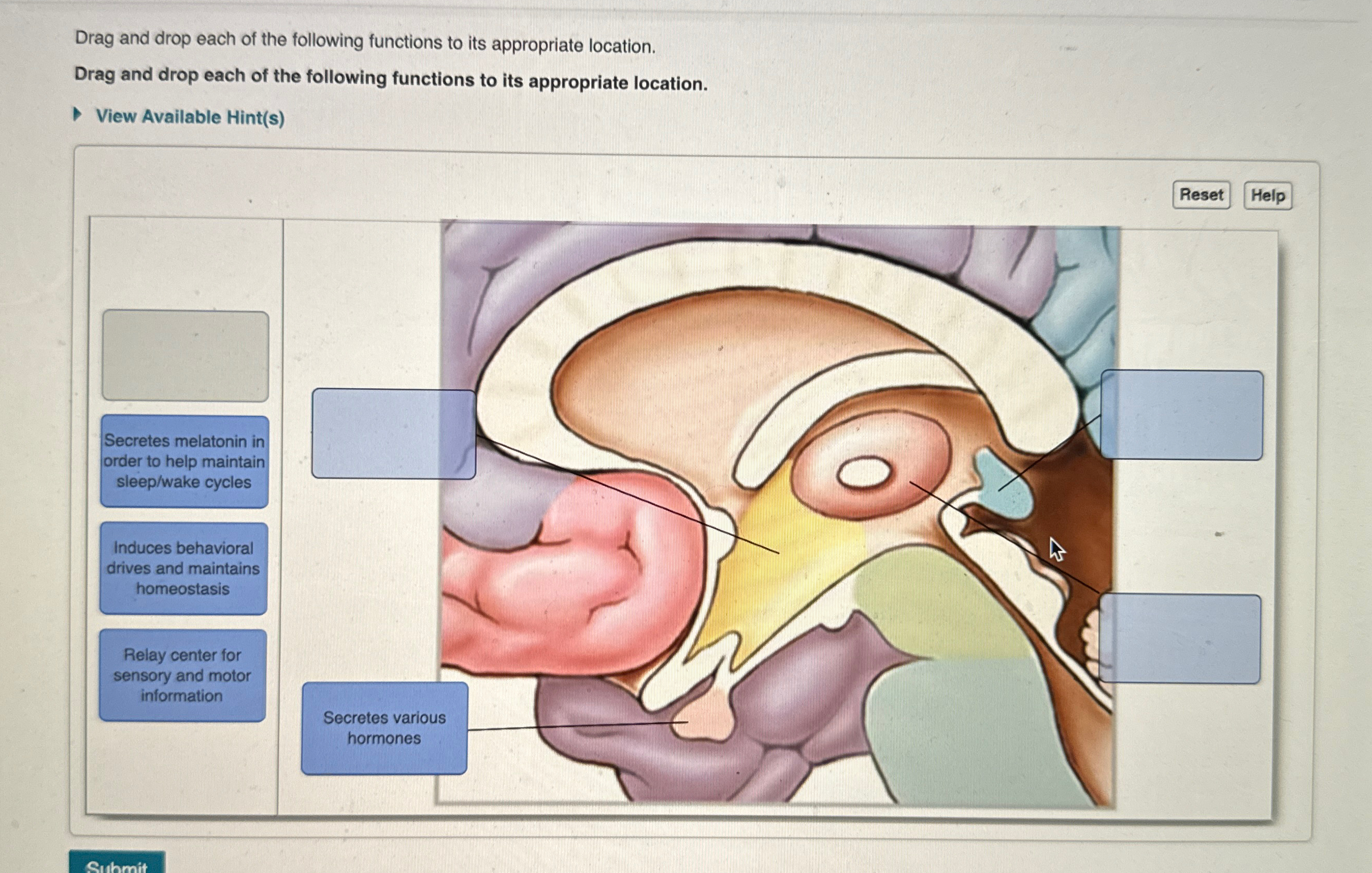This screenshot has width=1372, height=873.
Task: Click the upper right empty drop target
Action: coord(1181,415)
